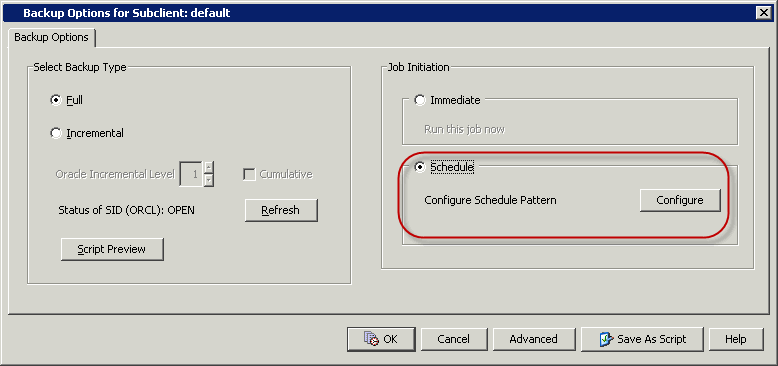This screenshot has height=366, width=778.
Task: Toggle the Cumulative checkbox
Action: (x=250, y=175)
